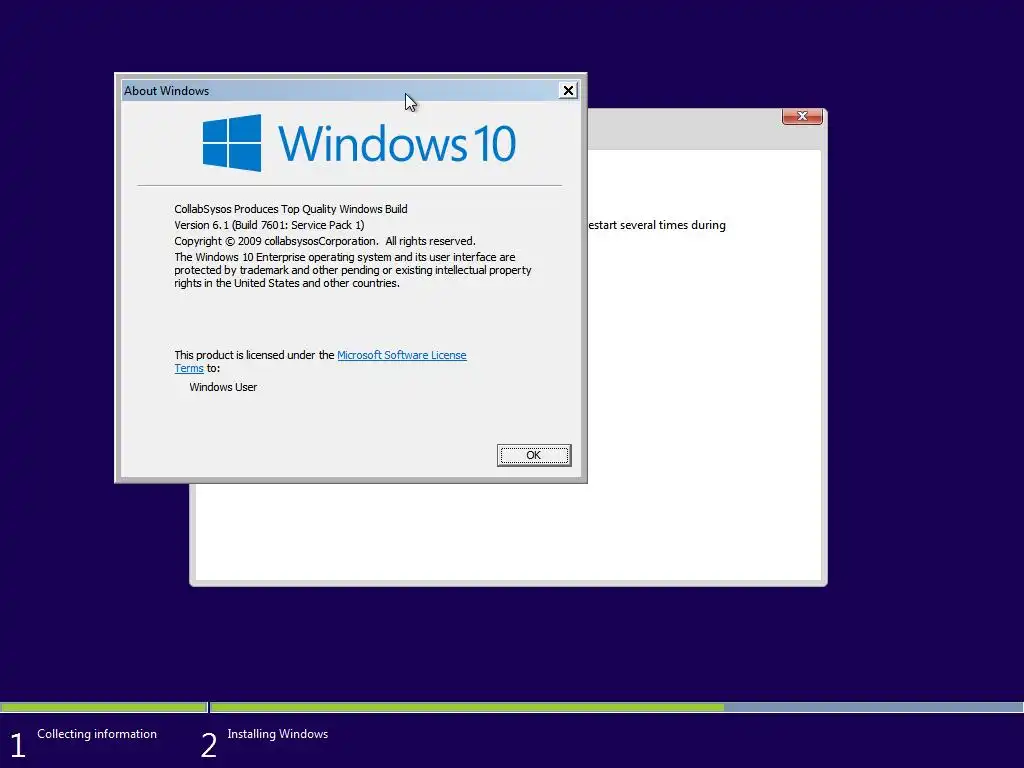Viewport: 1024px width, 768px height.
Task: Click the Windows 10 logo
Action: pos(359,143)
